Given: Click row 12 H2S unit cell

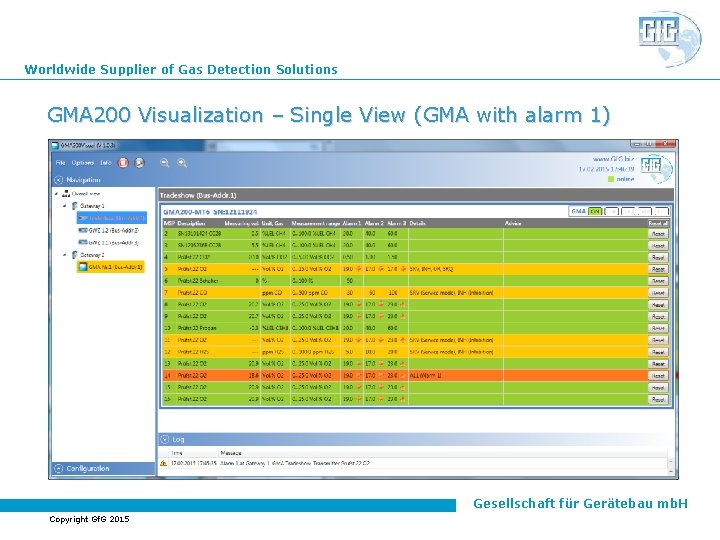Looking at the screenshot, I should (x=273, y=352).
